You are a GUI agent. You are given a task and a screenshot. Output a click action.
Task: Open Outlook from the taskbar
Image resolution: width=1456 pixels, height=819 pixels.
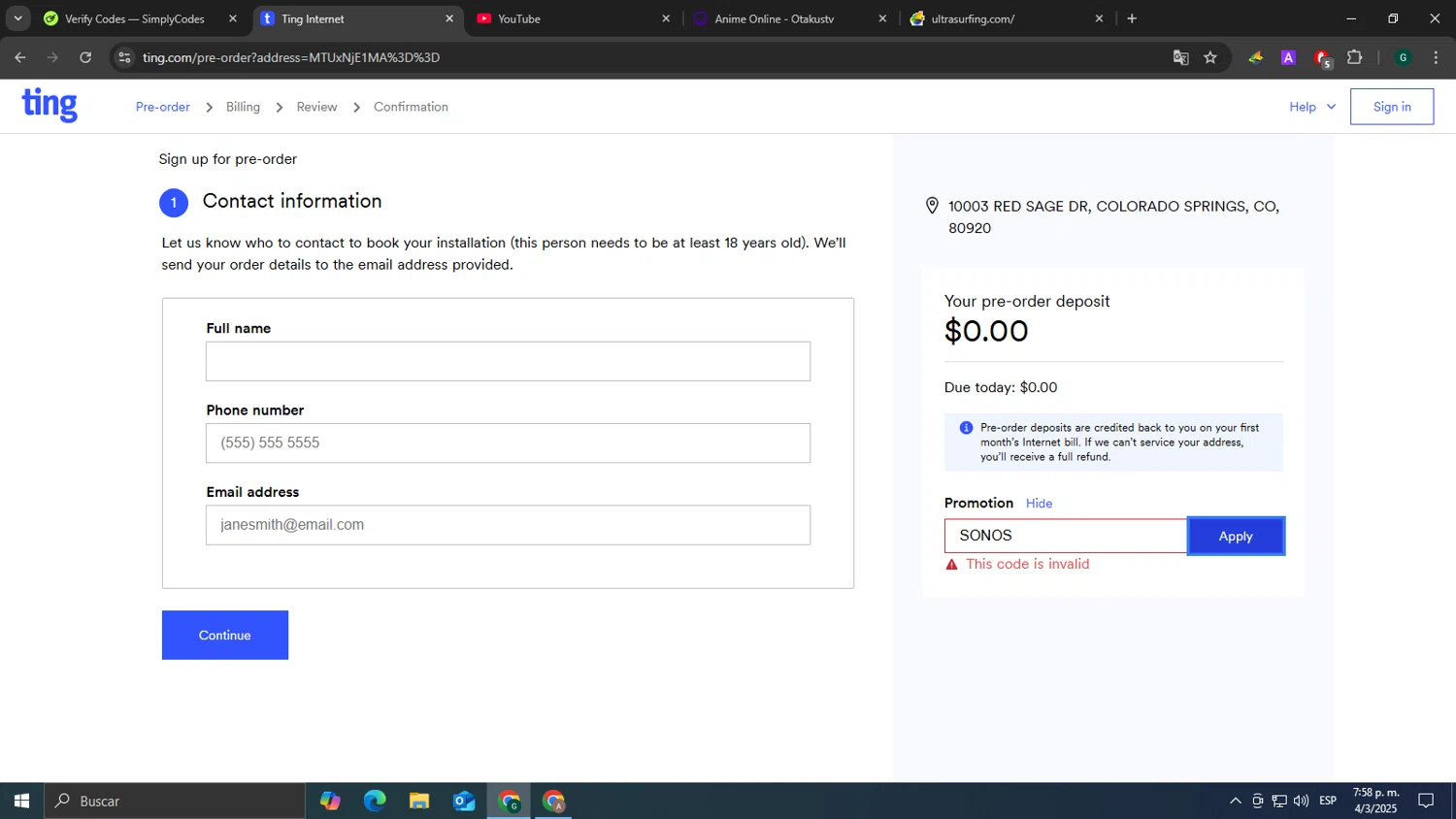click(464, 801)
